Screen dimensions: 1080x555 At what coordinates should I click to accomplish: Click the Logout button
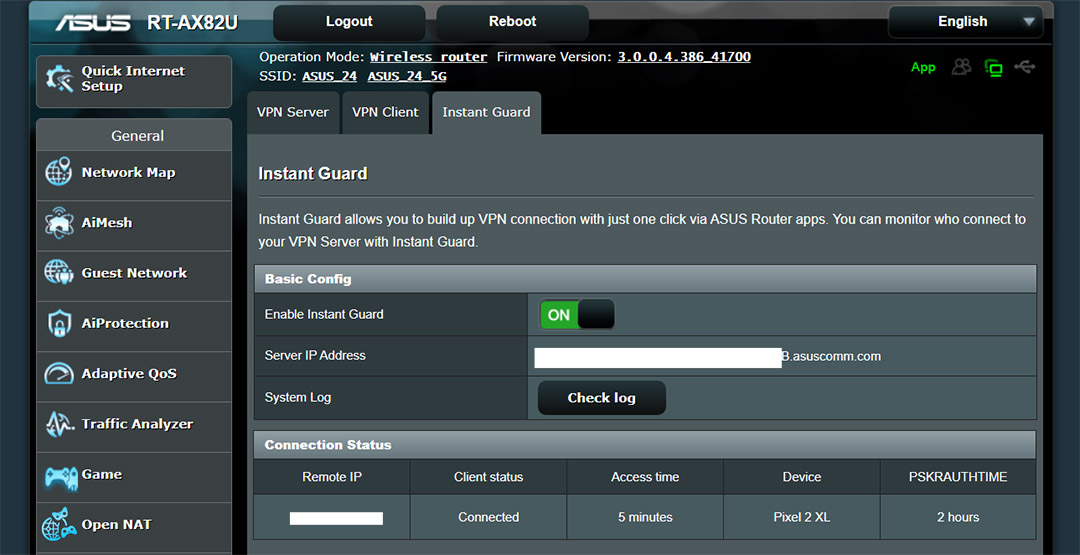coord(349,22)
